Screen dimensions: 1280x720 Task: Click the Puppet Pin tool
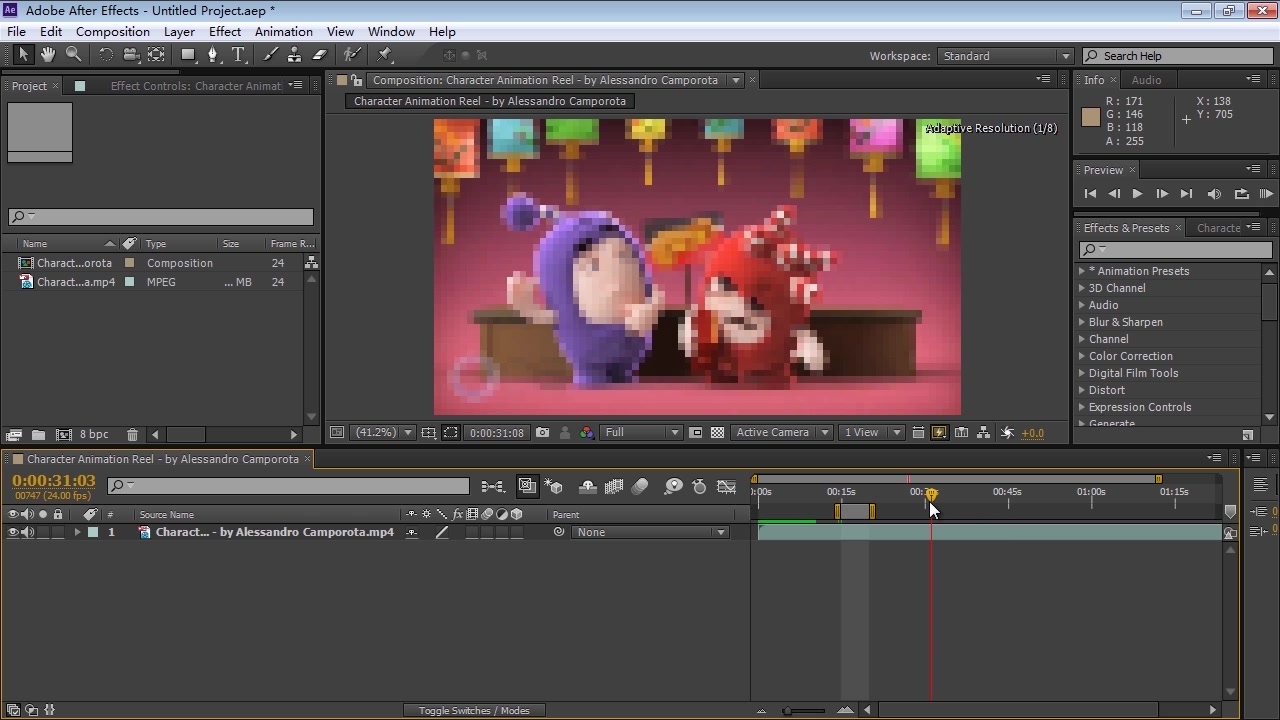point(385,55)
